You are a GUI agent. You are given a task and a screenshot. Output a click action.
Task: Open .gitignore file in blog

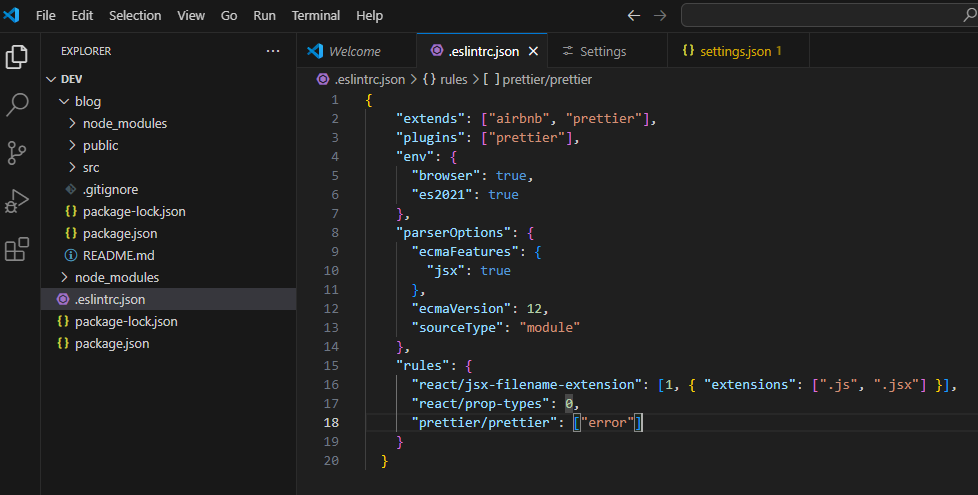click(x=168, y=190)
